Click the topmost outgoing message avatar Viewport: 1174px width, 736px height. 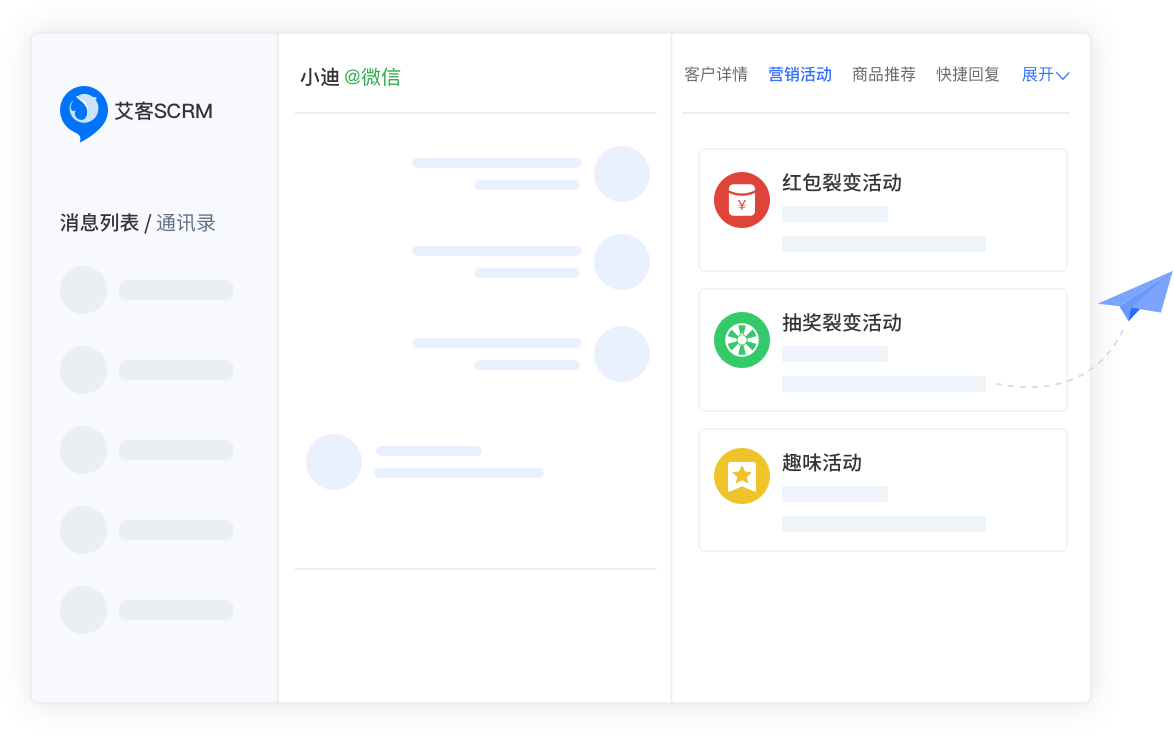tap(621, 174)
